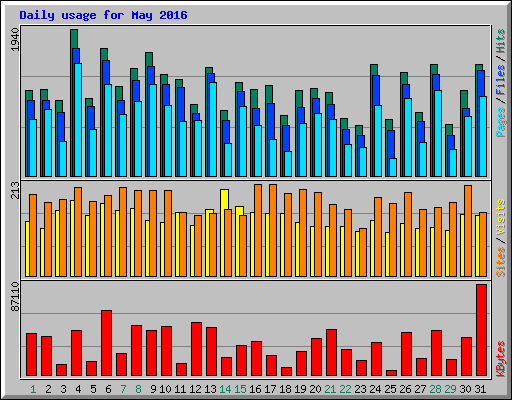Select the cyan Pages bar for day 28
Image resolution: width=512 pixels, height=400 pixels.
coord(438,133)
